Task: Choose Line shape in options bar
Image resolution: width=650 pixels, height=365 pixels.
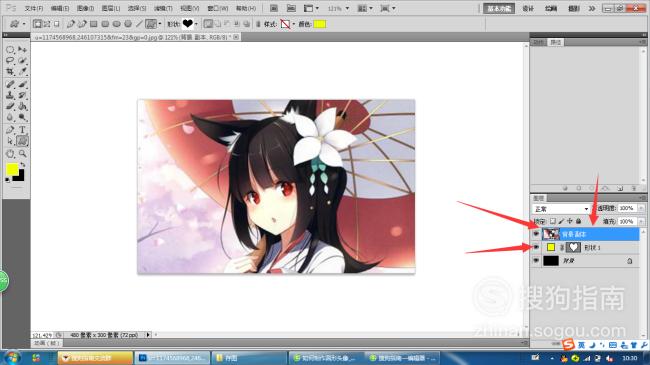Action: point(139,24)
